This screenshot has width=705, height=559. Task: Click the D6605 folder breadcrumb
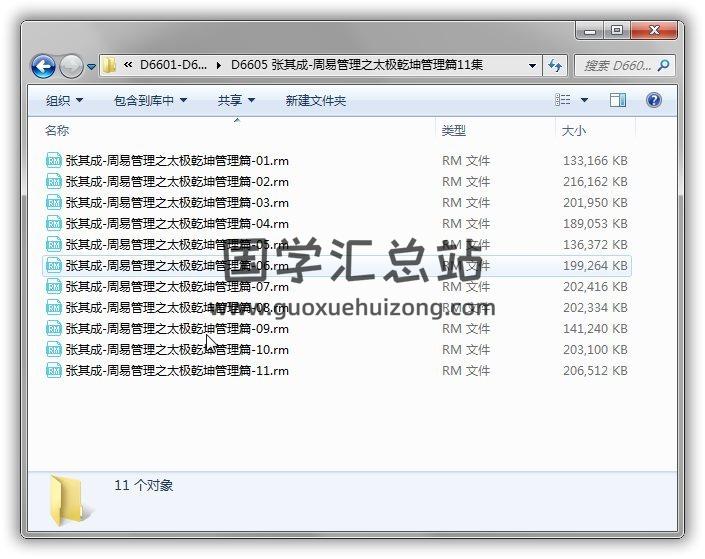[357, 65]
